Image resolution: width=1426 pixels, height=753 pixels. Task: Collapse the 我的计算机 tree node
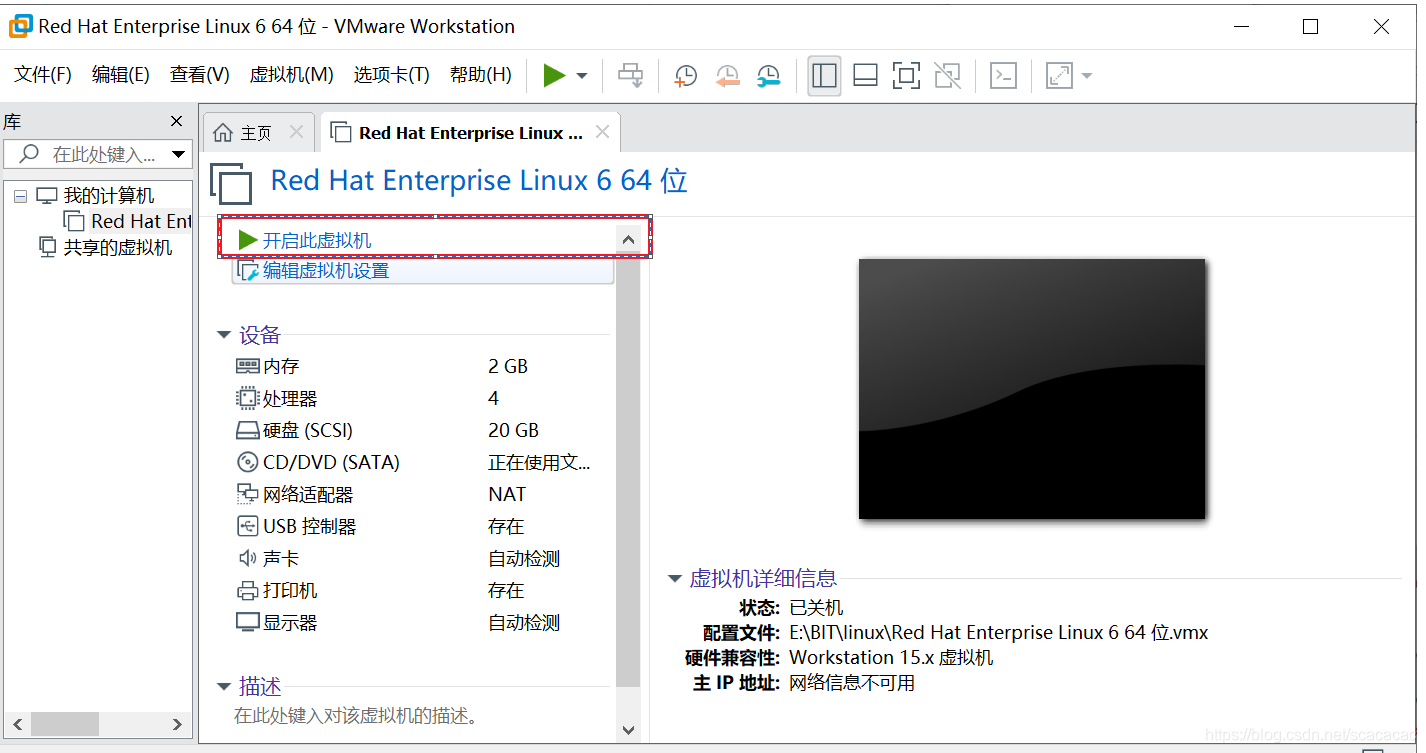pyautogui.click(x=20, y=196)
